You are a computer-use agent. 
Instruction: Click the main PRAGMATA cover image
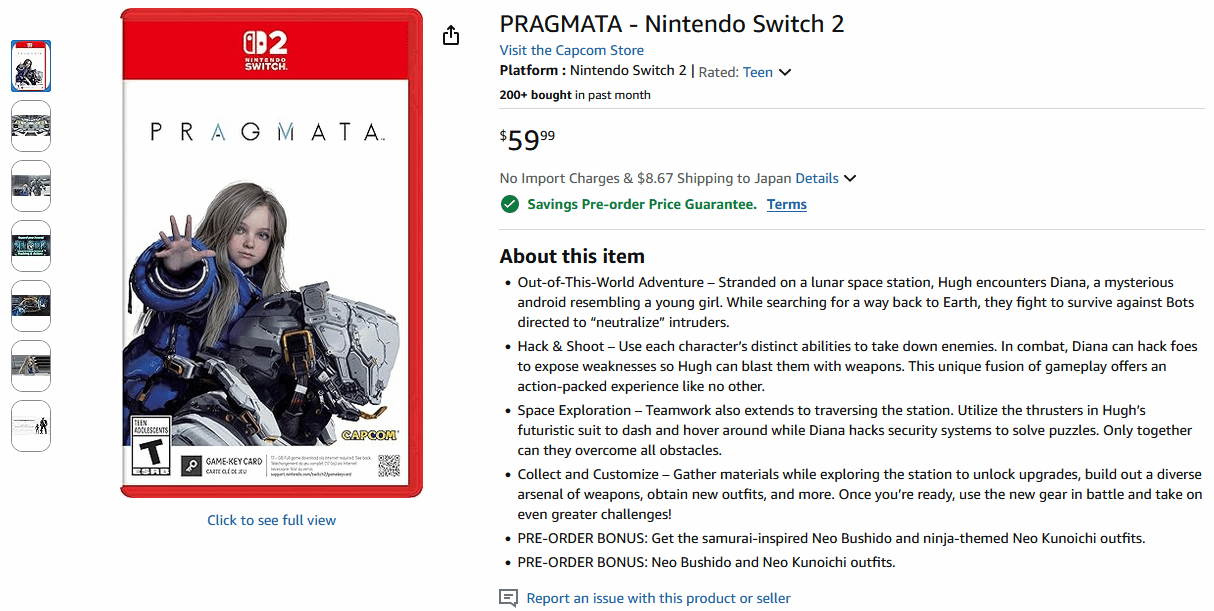point(271,252)
